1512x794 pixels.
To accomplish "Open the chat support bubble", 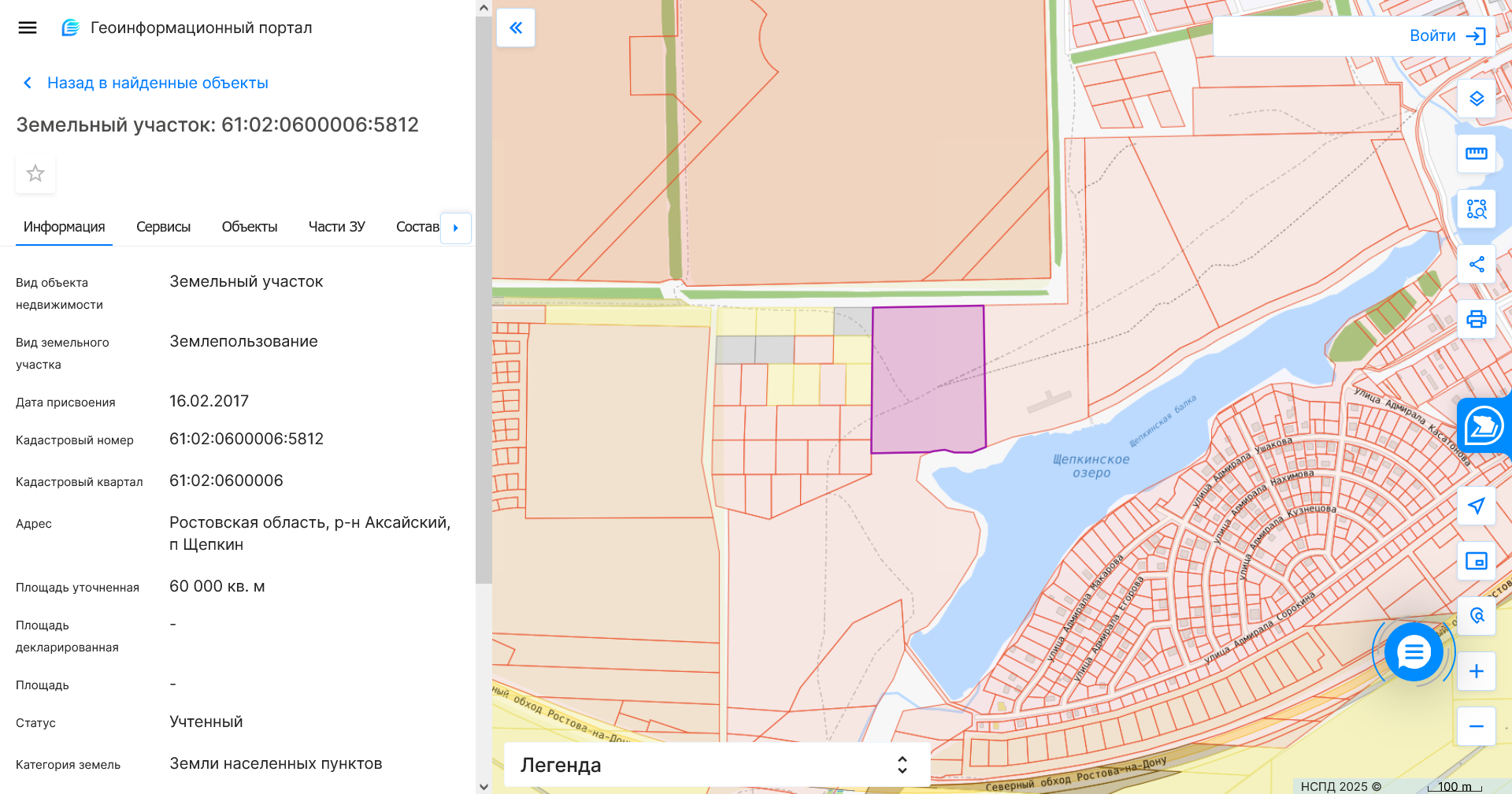I will 1414,652.
